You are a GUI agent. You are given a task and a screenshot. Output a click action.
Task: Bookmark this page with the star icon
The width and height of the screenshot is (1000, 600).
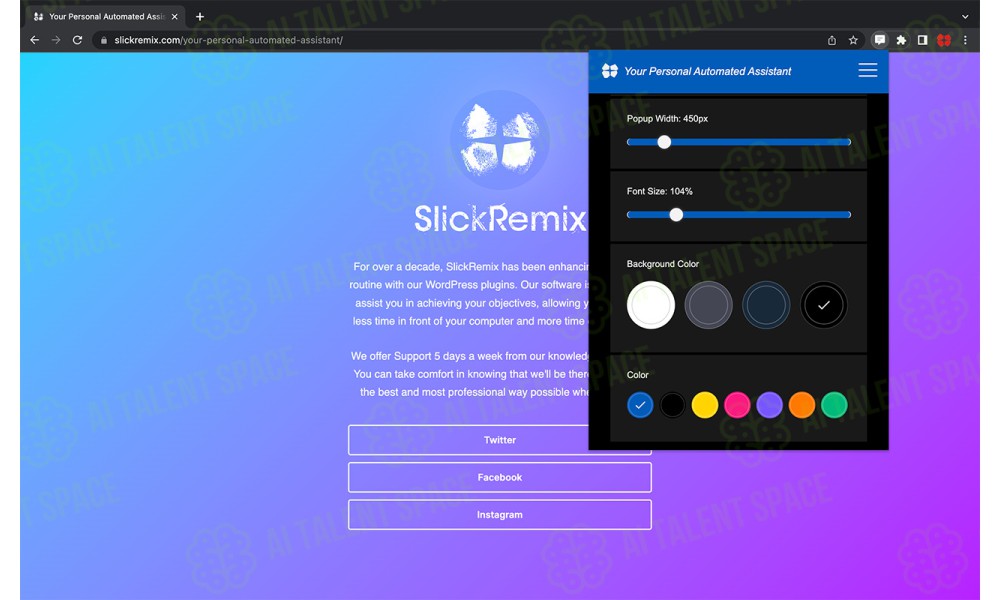click(853, 40)
